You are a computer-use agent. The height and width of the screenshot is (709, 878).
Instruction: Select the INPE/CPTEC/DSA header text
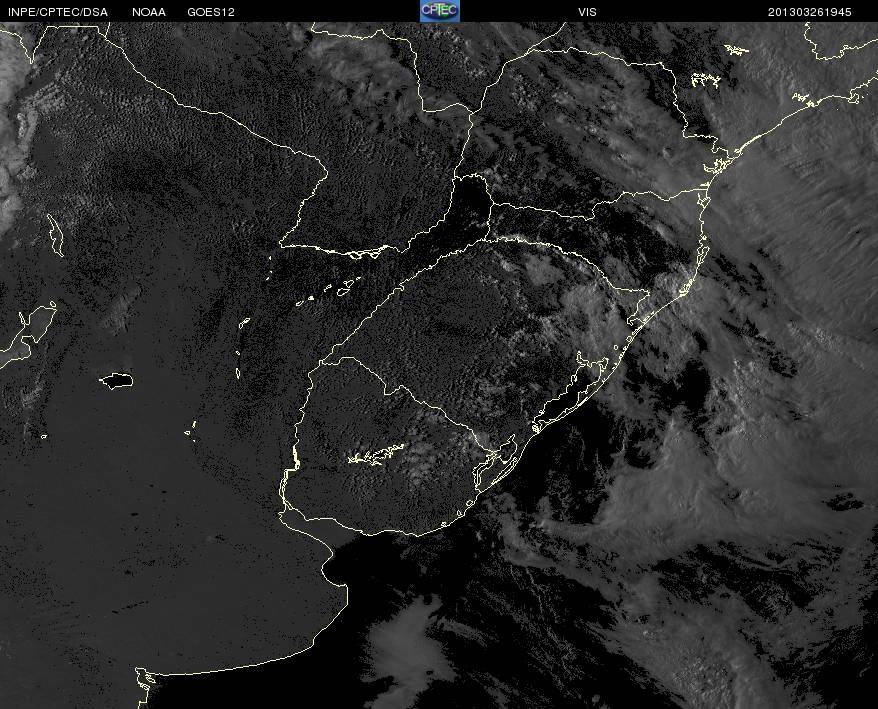[58, 12]
